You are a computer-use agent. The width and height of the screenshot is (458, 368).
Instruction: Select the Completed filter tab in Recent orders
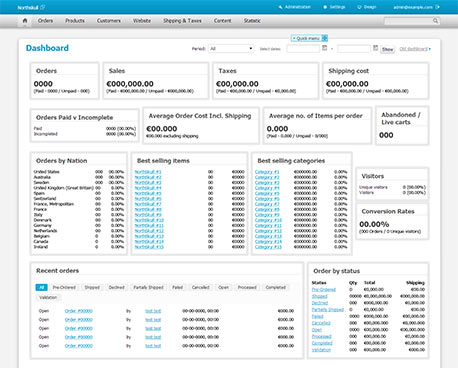[276, 287]
